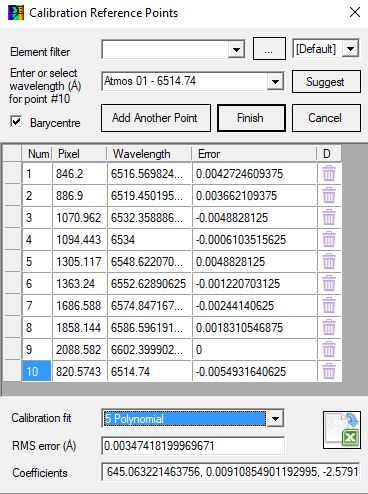This screenshot has height=494, width=368.
Task: Click Add Another Point button
Action: point(156,118)
